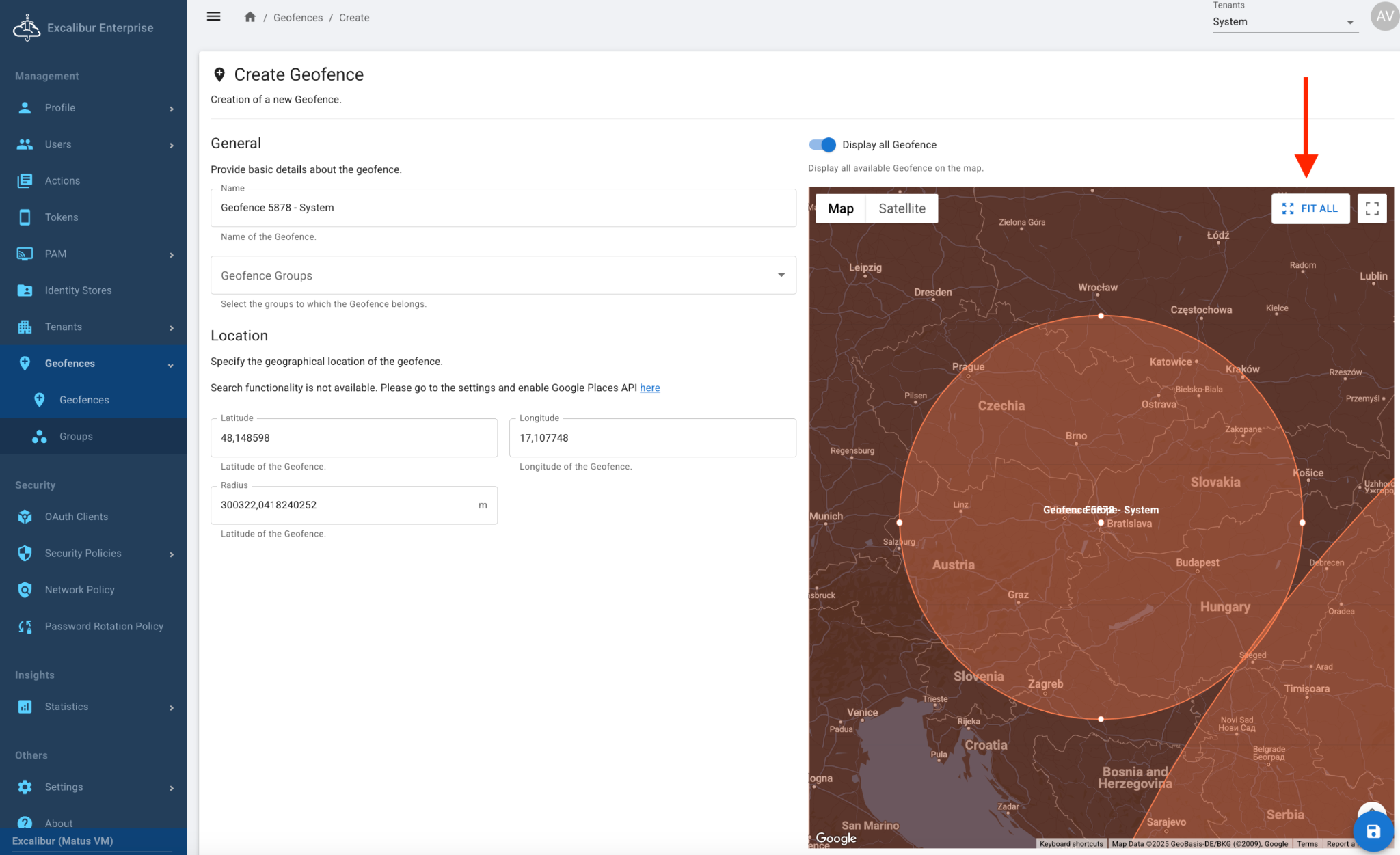Open the Geofence Groups dropdown
Viewport: 1400px width, 855px height.
click(x=503, y=275)
